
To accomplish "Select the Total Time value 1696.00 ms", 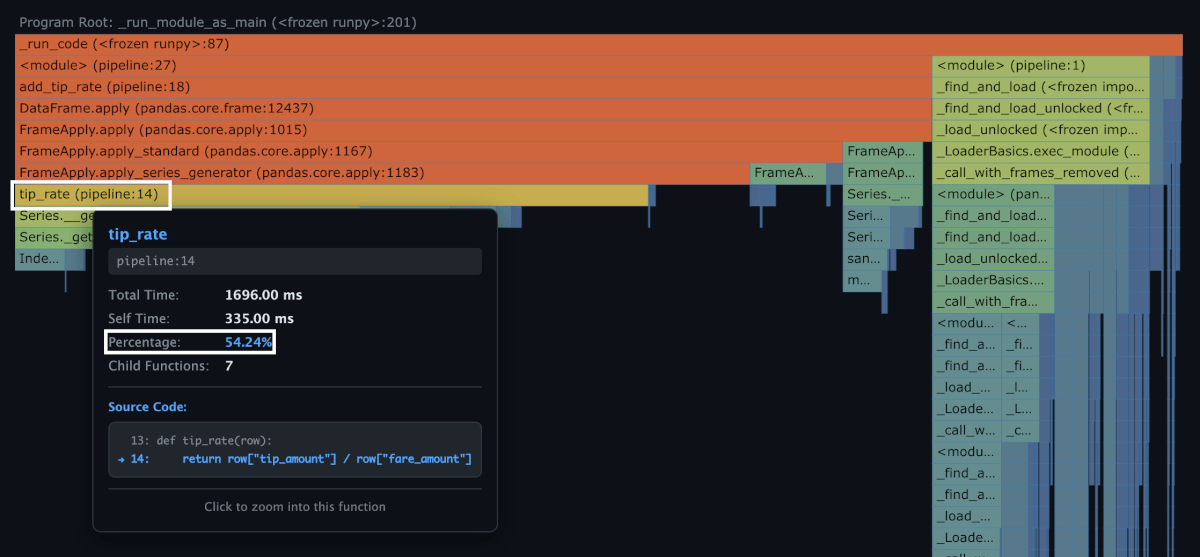I will [x=263, y=295].
